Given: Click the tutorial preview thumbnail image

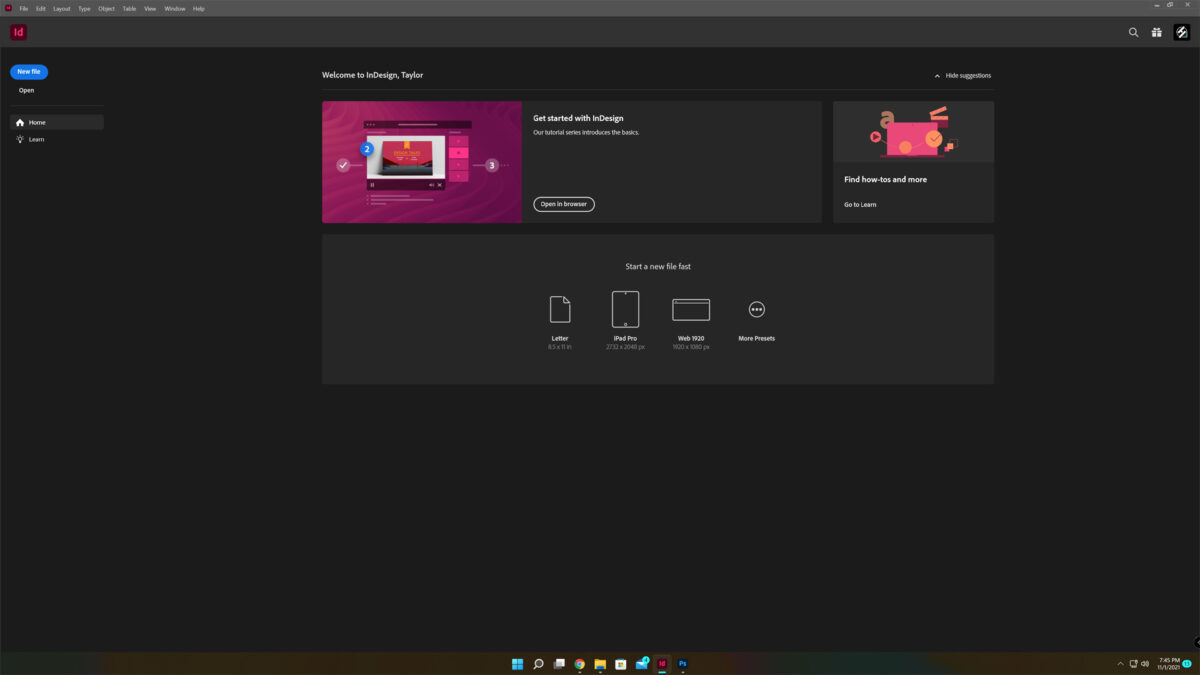Looking at the screenshot, I should (421, 162).
